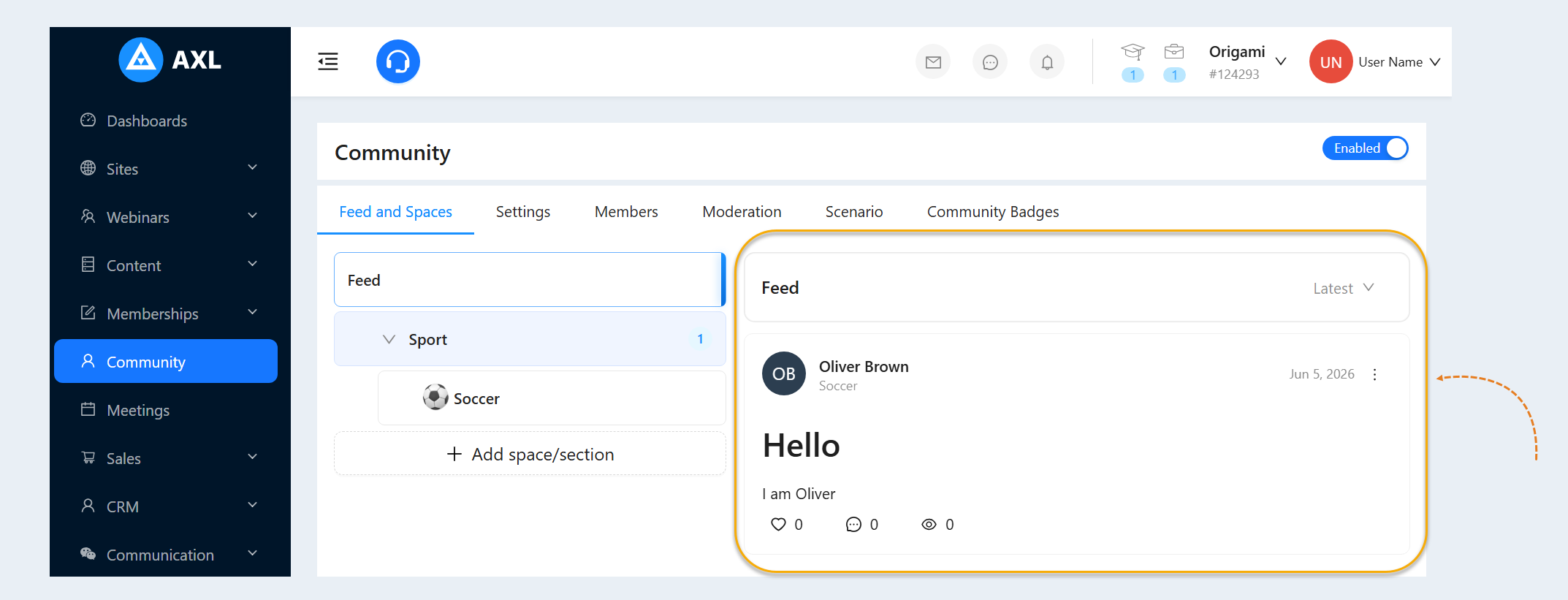
Task: Click the #124293 account number
Action: [x=1234, y=75]
